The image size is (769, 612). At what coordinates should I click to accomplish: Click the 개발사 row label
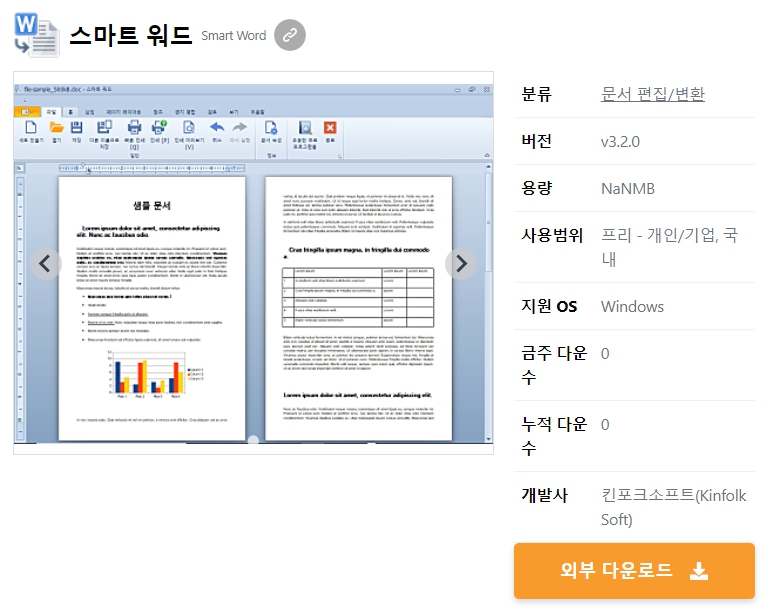point(544,495)
